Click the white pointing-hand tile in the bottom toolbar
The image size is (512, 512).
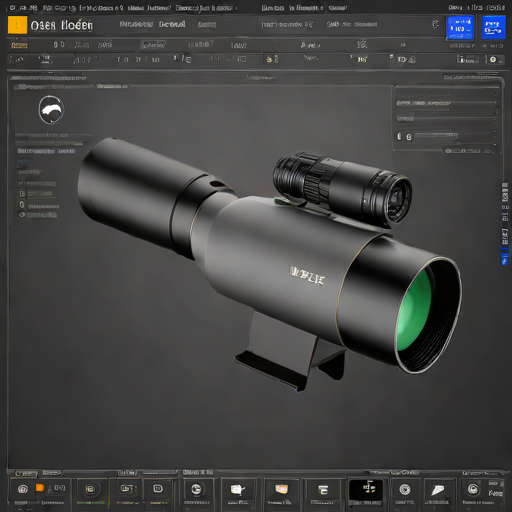[x=238, y=490]
